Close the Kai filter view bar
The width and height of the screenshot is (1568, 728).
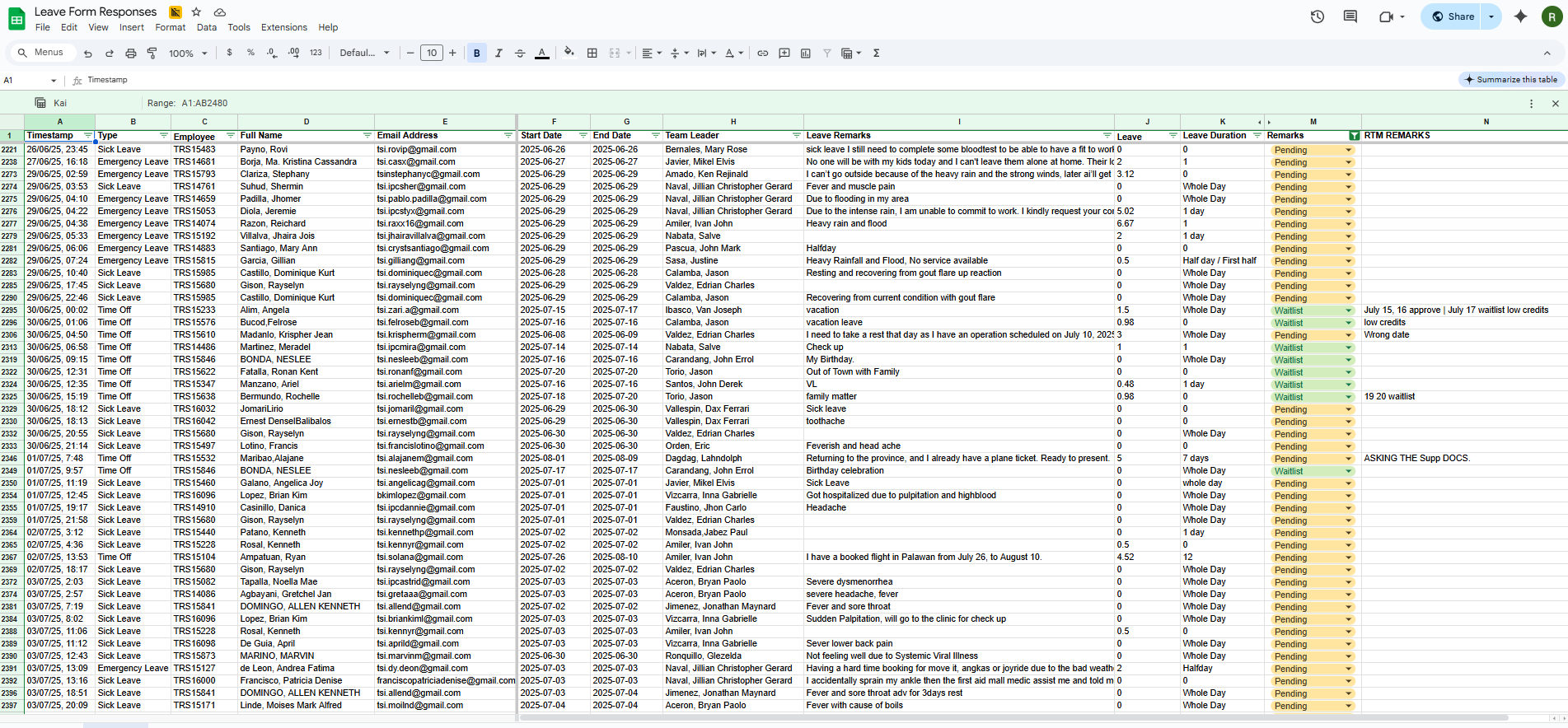coord(1556,104)
